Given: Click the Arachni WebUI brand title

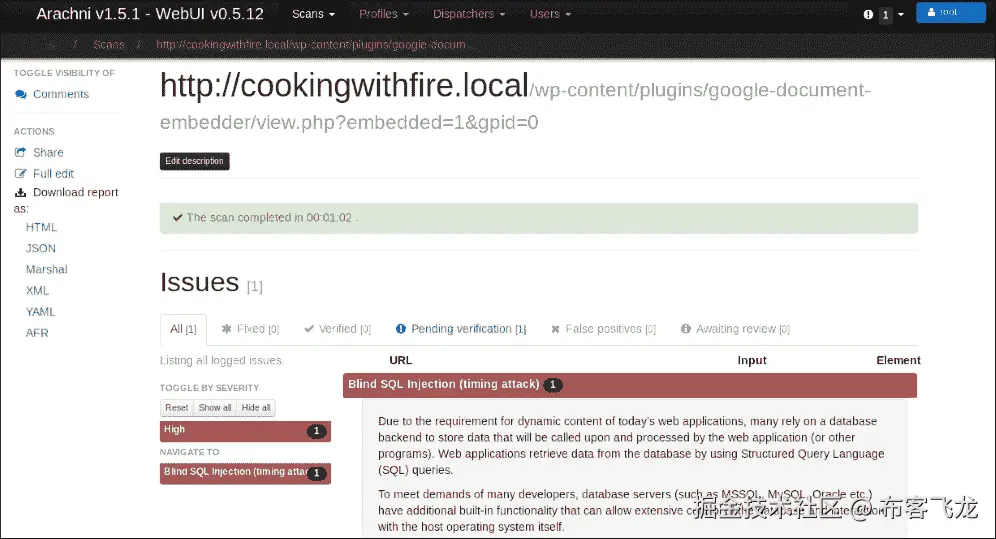Looking at the screenshot, I should (x=149, y=14).
